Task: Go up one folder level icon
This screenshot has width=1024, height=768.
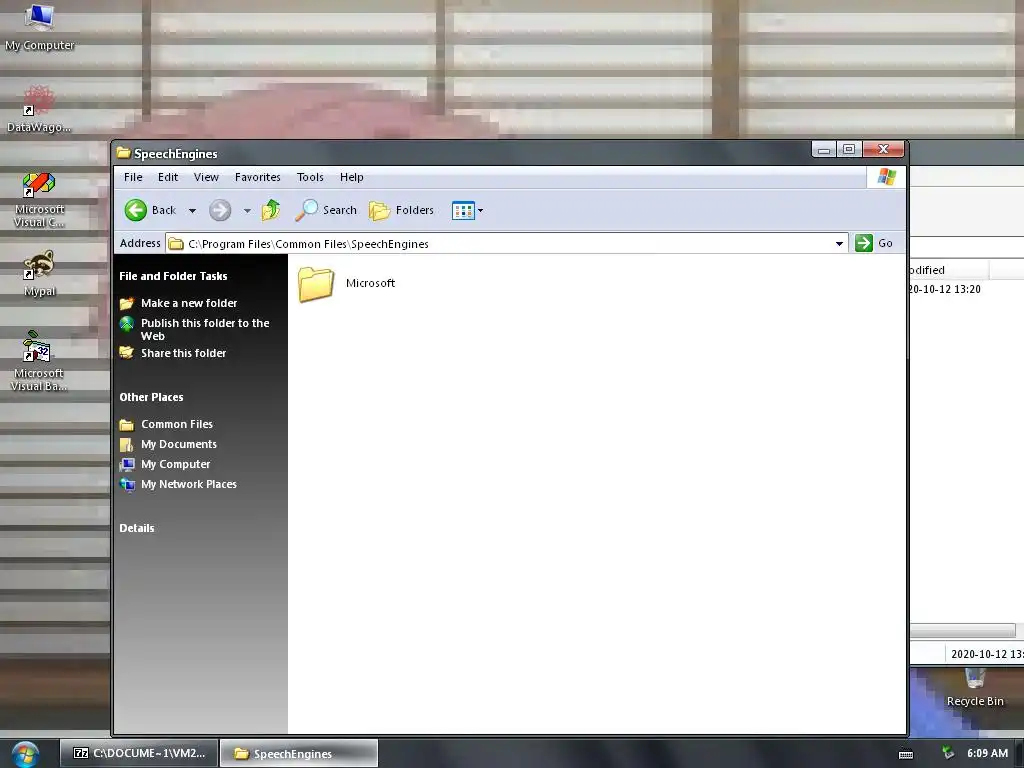Action: click(x=270, y=210)
